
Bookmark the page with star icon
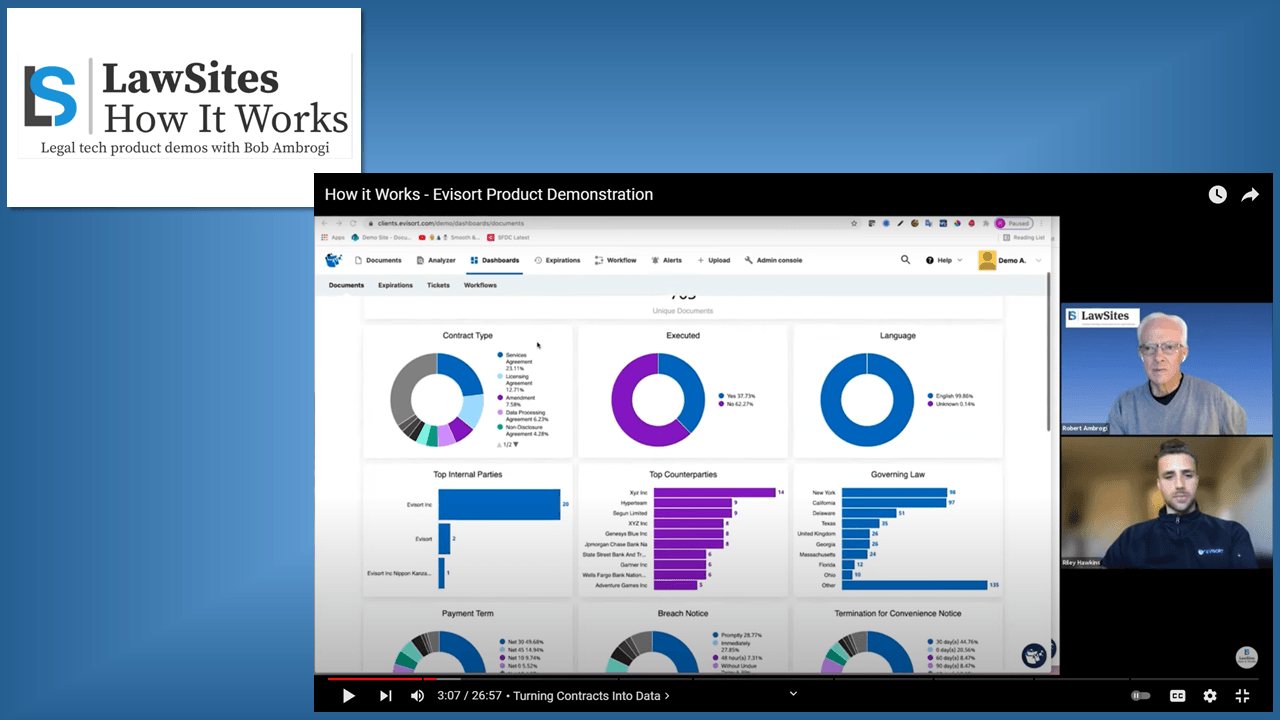854,223
